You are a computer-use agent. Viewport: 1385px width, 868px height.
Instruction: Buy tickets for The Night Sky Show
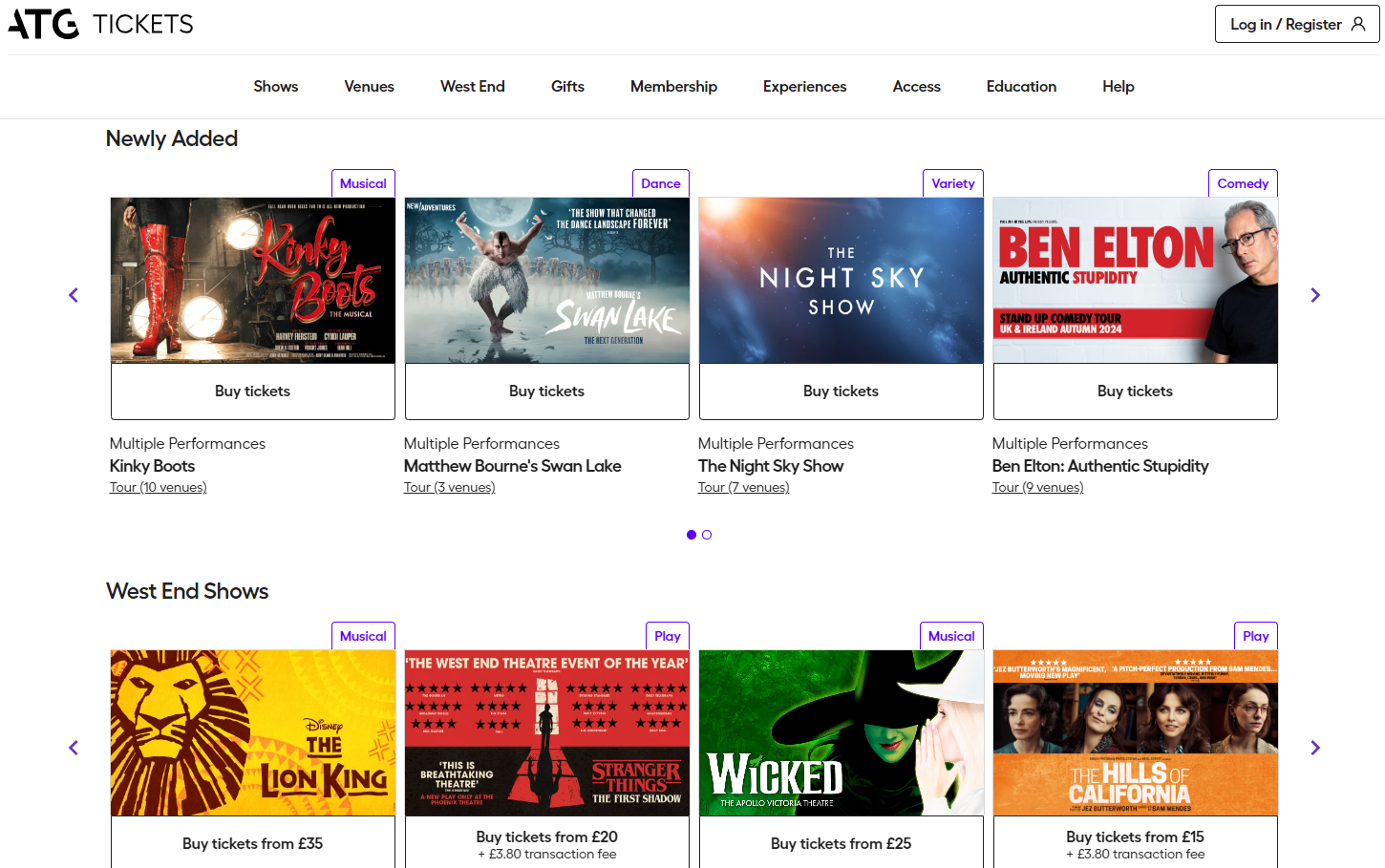click(842, 392)
